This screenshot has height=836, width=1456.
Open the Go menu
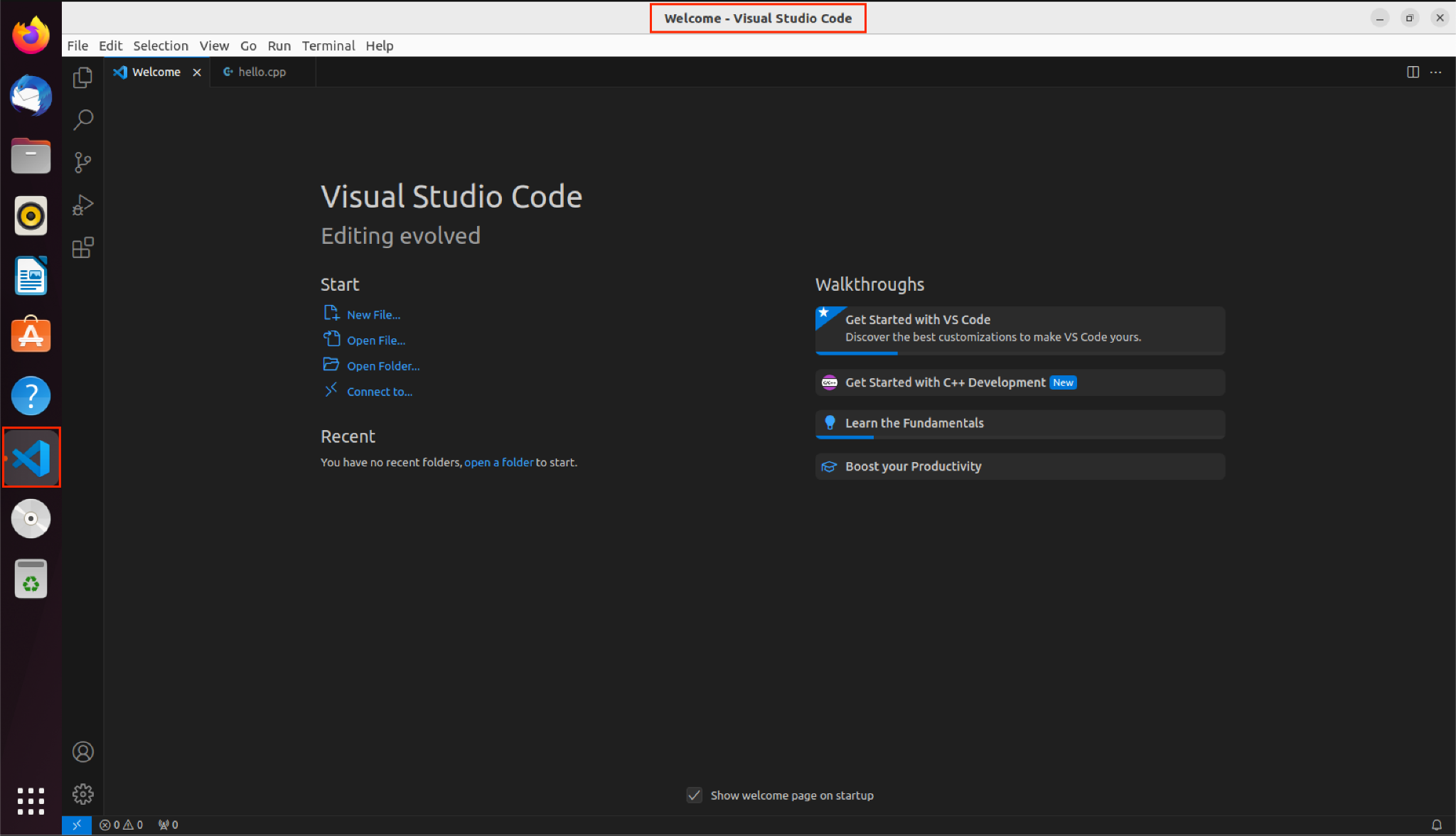pos(248,45)
